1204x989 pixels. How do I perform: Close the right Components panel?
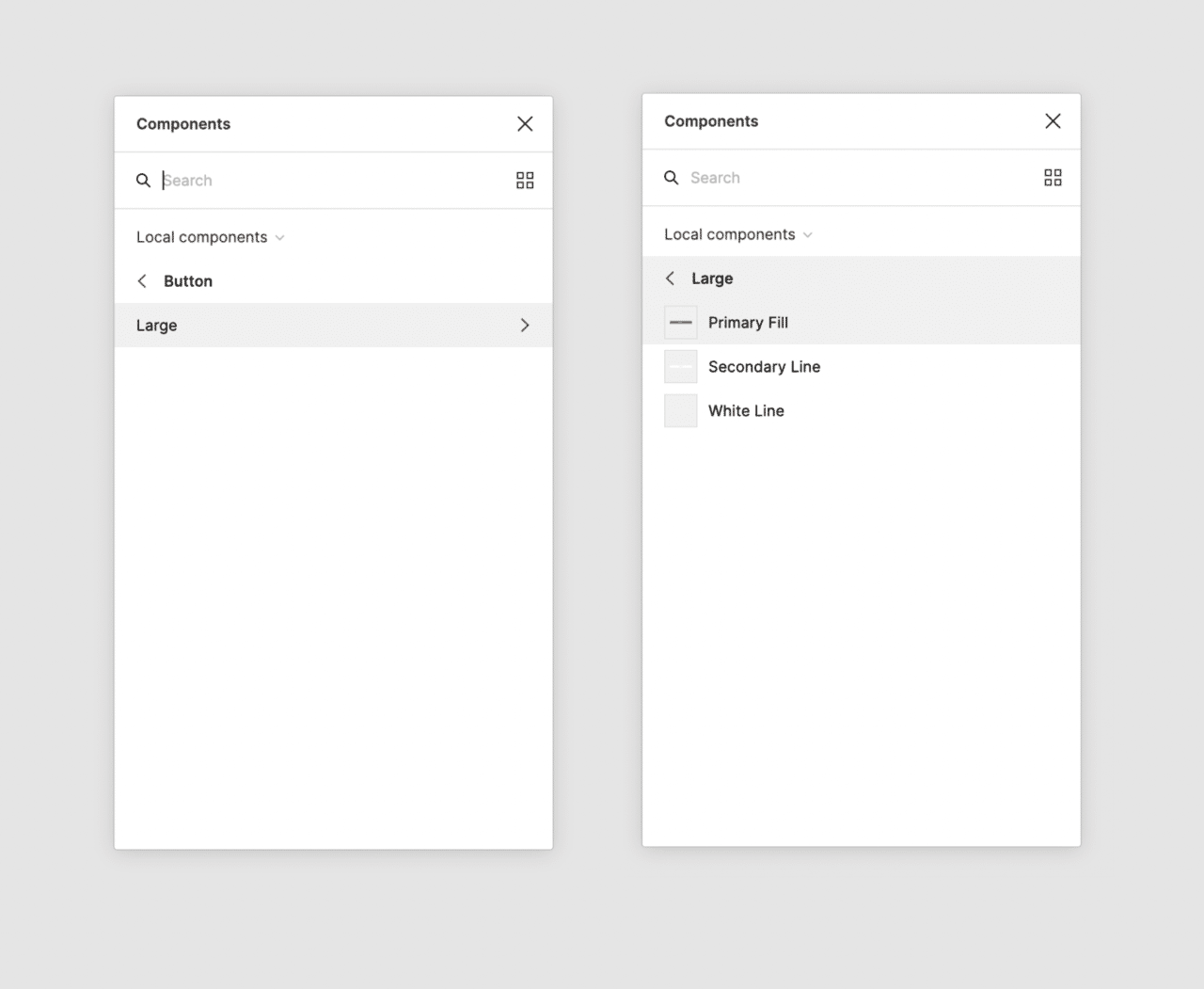pos(1053,121)
